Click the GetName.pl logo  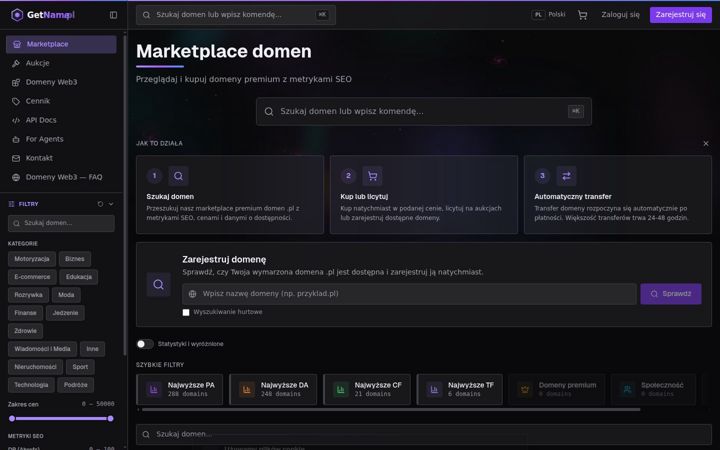pyautogui.click(x=43, y=15)
